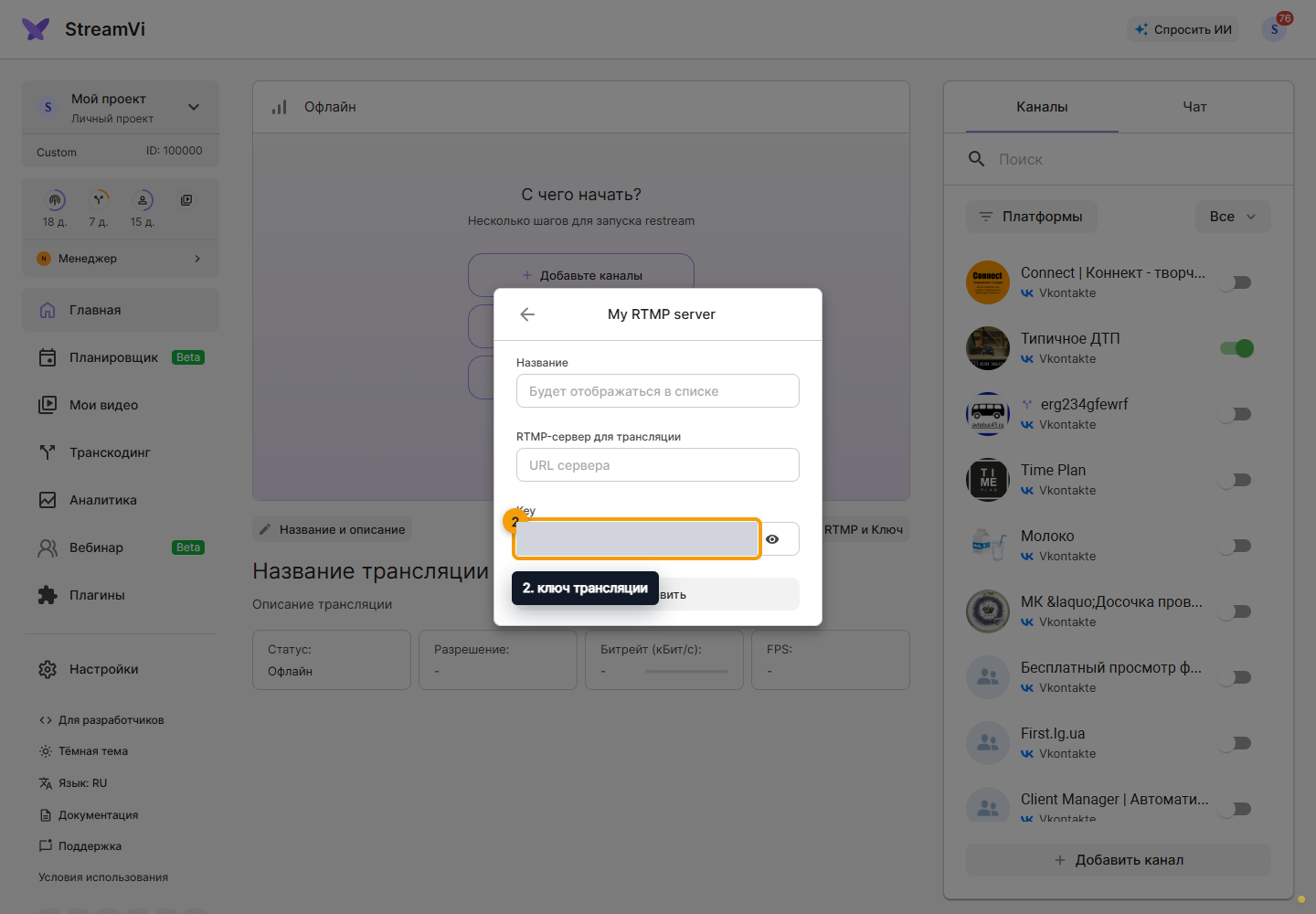Enable the erg234gfewrf channel toggle
This screenshot has height=914, width=1316.
click(1236, 414)
